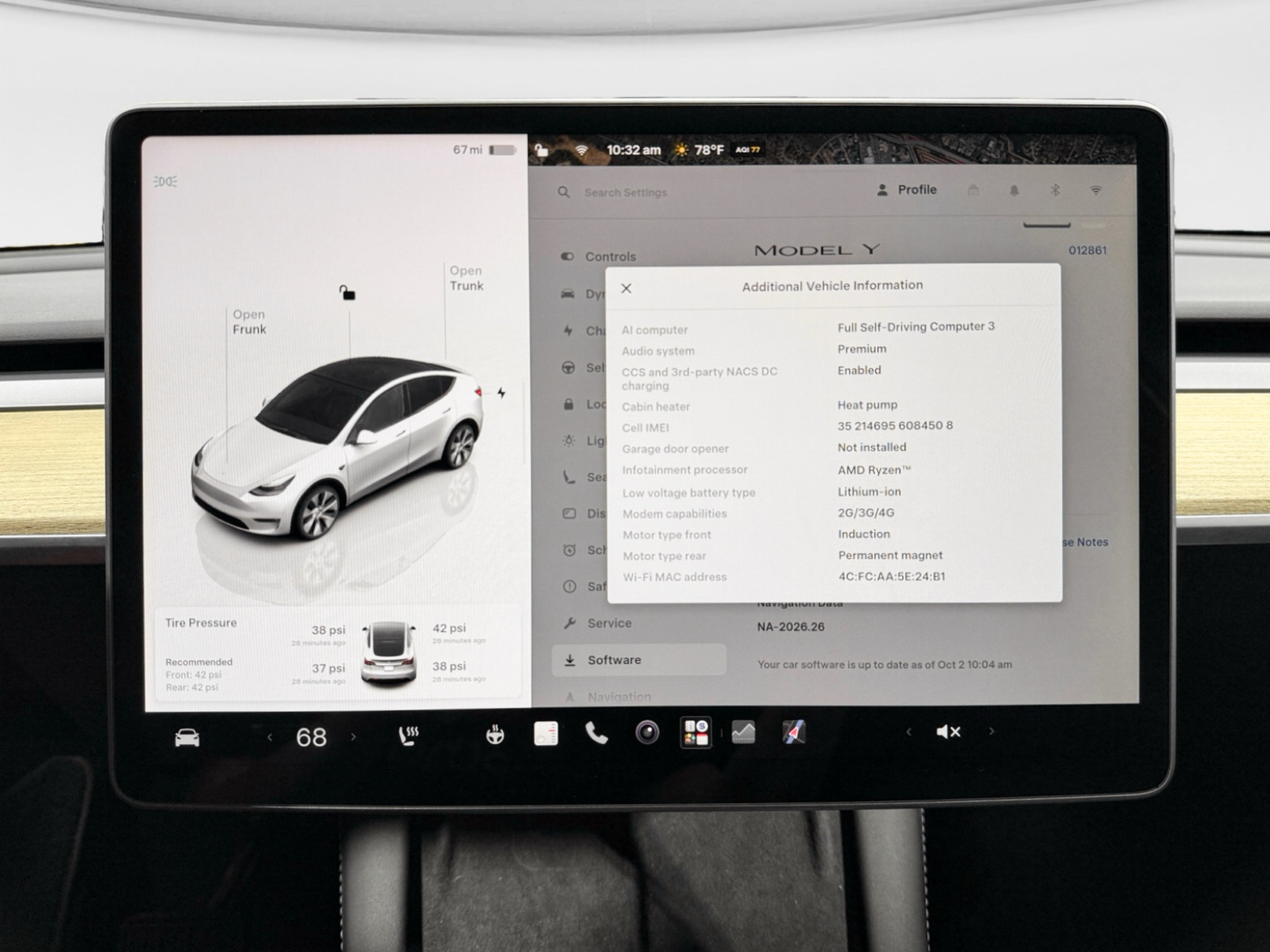Tap the 012861 vehicle number
The width and height of the screenshot is (1270, 952).
coord(1087,250)
